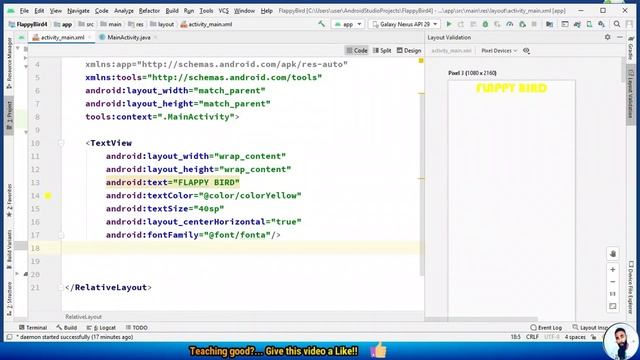Click the yellow inspection marker atop editor scrollbar

(421, 60)
